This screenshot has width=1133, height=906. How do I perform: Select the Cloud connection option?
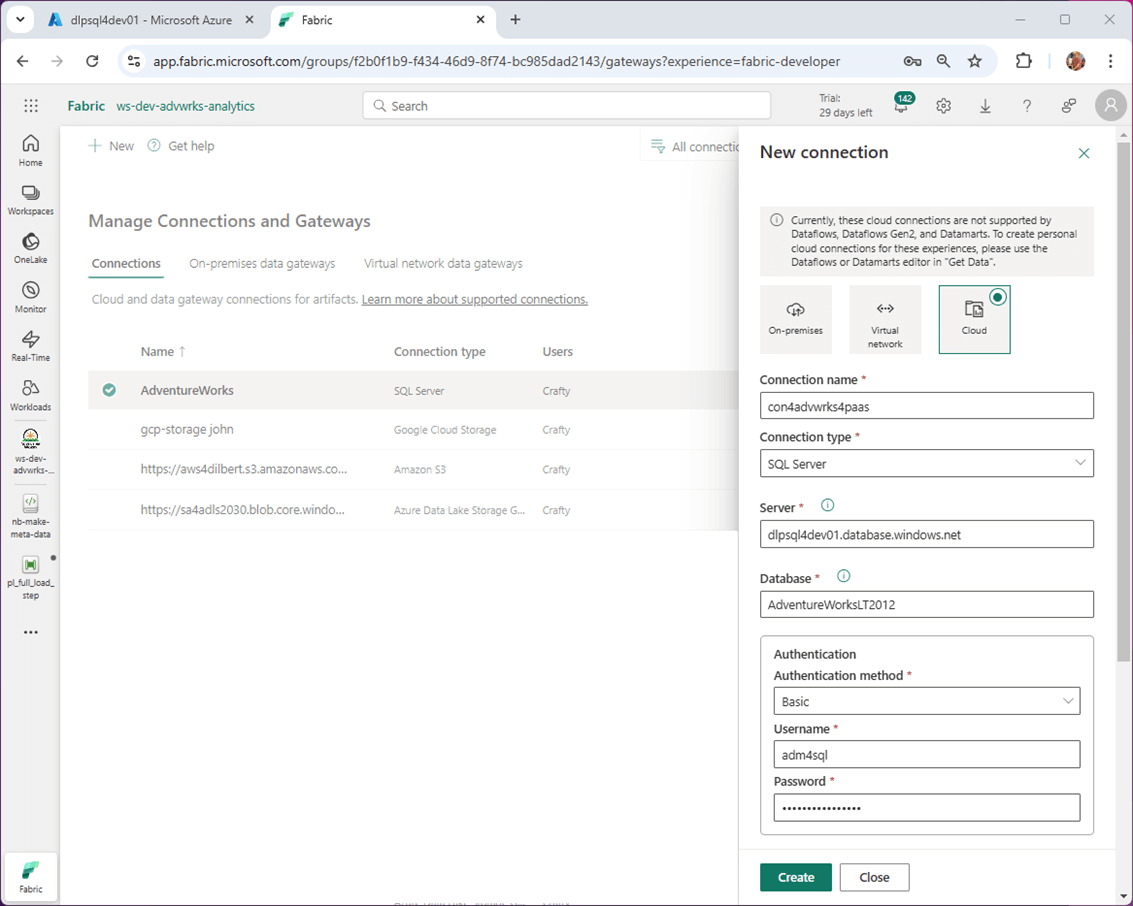pos(974,319)
